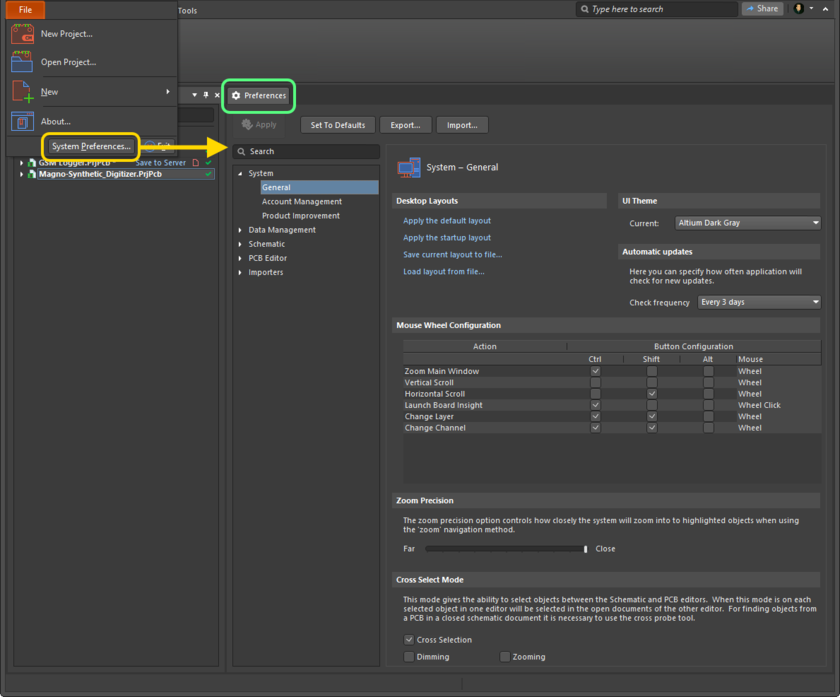Click the user account avatar icon
Viewport: 840px width, 697px height.
(799, 9)
